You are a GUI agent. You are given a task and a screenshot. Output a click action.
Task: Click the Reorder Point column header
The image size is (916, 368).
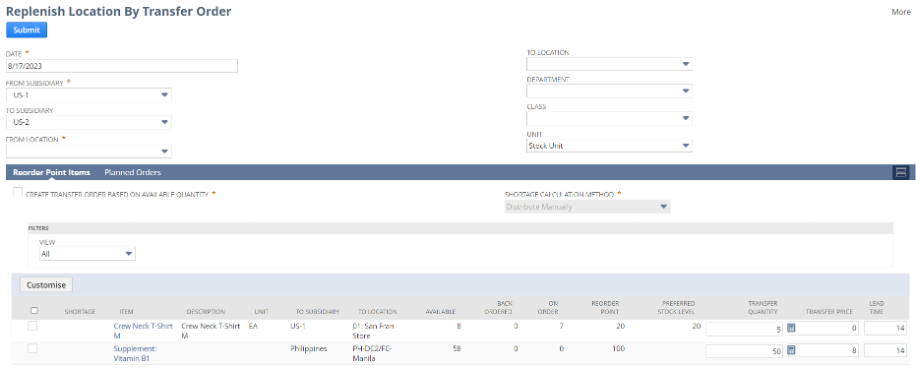(x=604, y=308)
